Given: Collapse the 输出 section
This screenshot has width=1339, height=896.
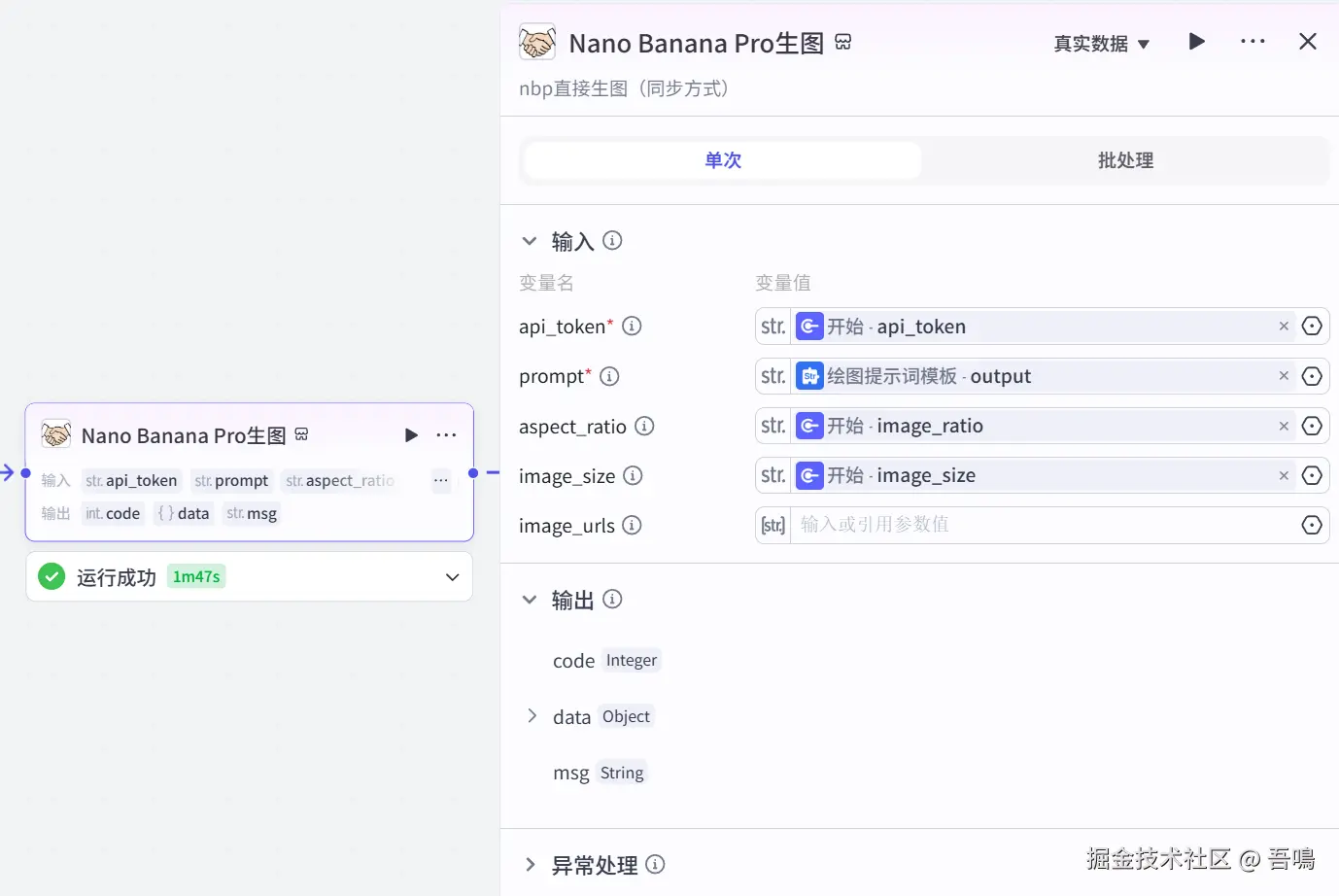Looking at the screenshot, I should [530, 600].
